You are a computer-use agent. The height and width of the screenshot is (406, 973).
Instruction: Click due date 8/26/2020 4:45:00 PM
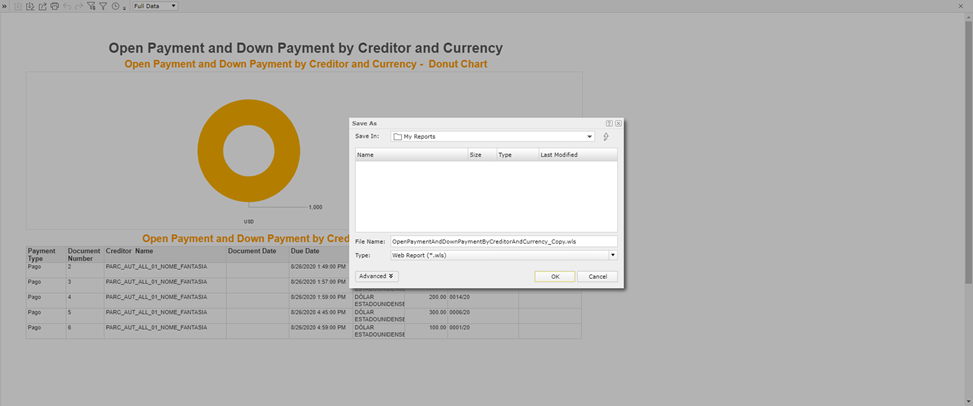pos(318,312)
